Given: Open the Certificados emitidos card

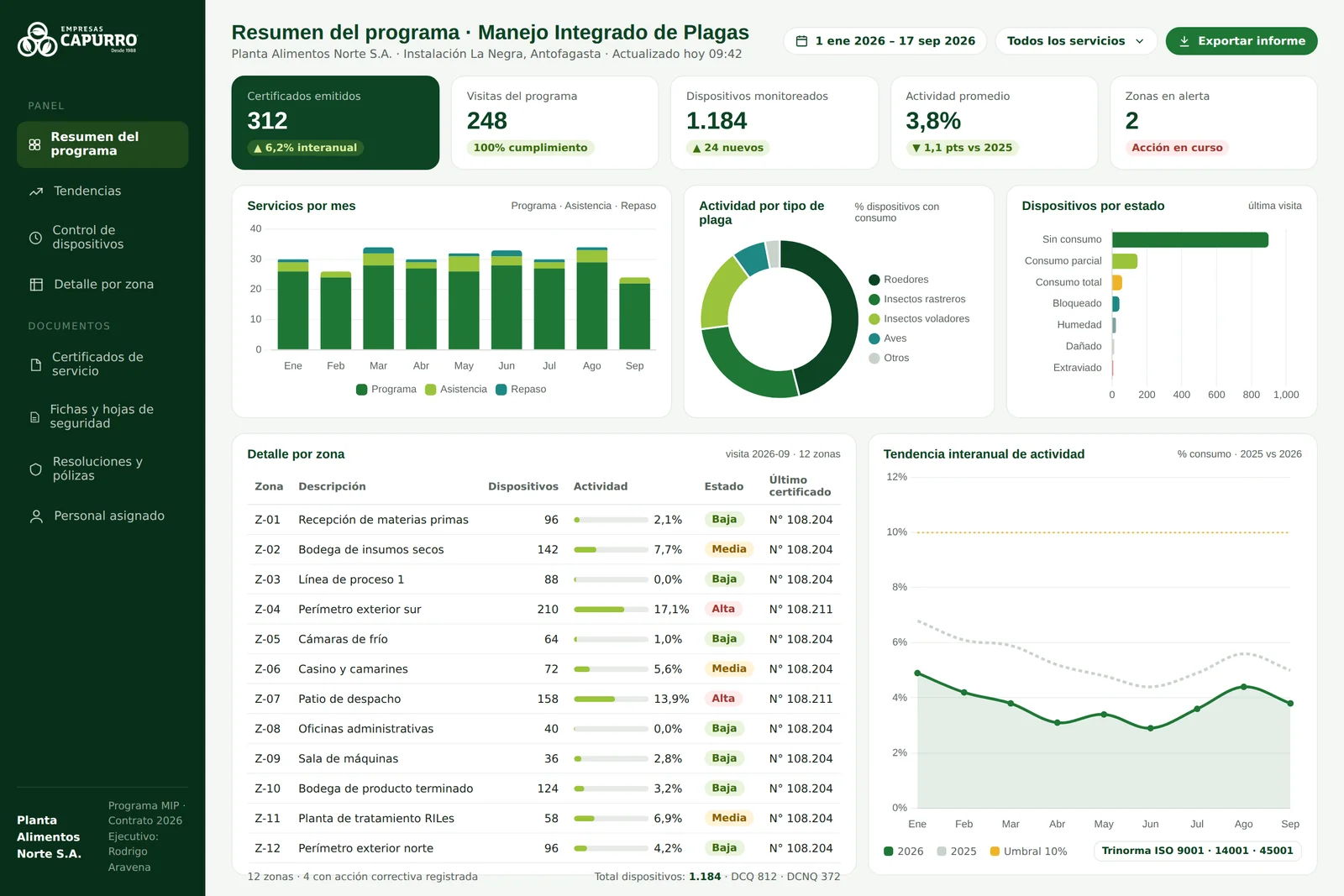Looking at the screenshot, I should pyautogui.click(x=335, y=123).
